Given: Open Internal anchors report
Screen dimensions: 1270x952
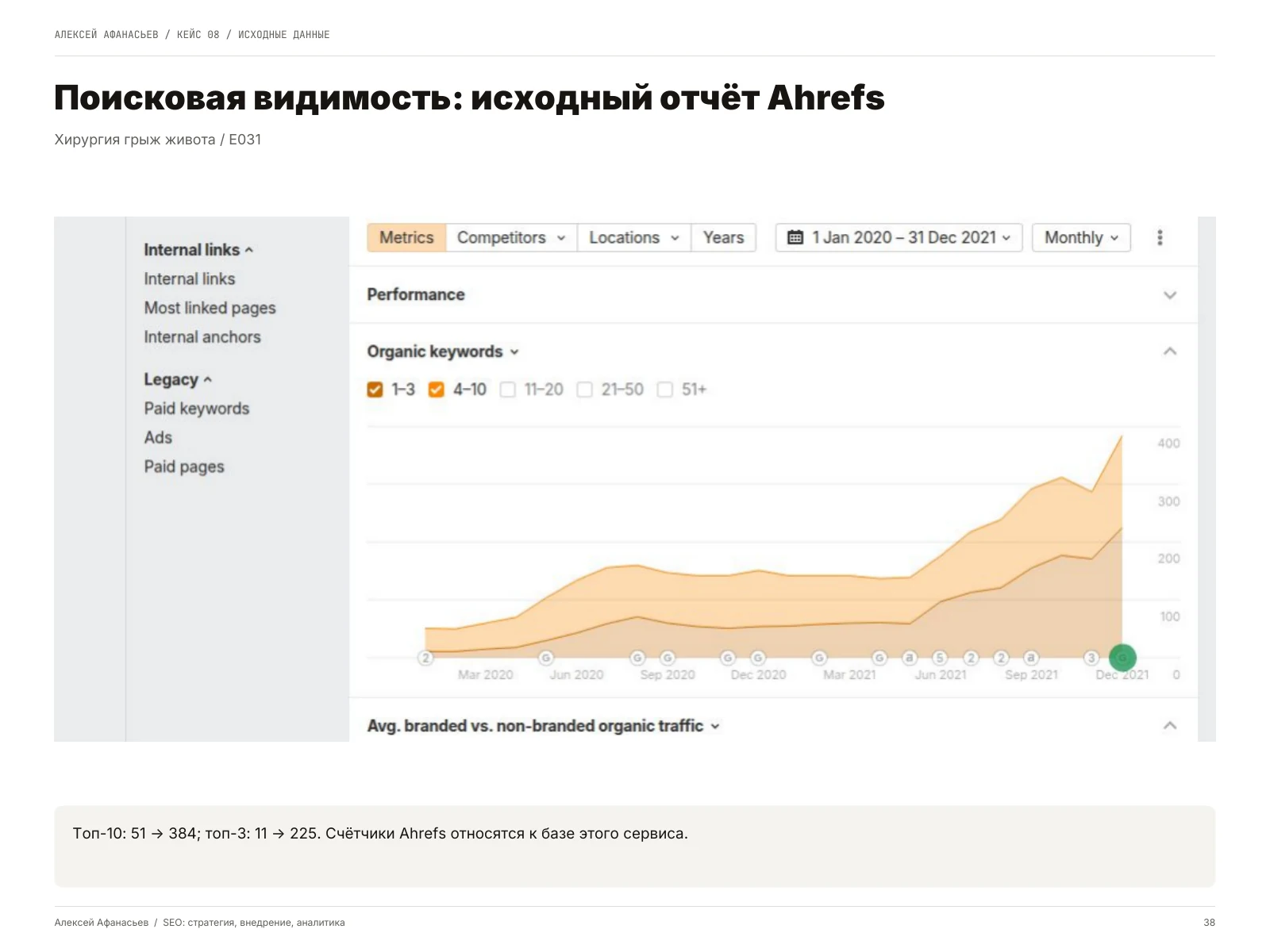Looking at the screenshot, I should [202, 337].
